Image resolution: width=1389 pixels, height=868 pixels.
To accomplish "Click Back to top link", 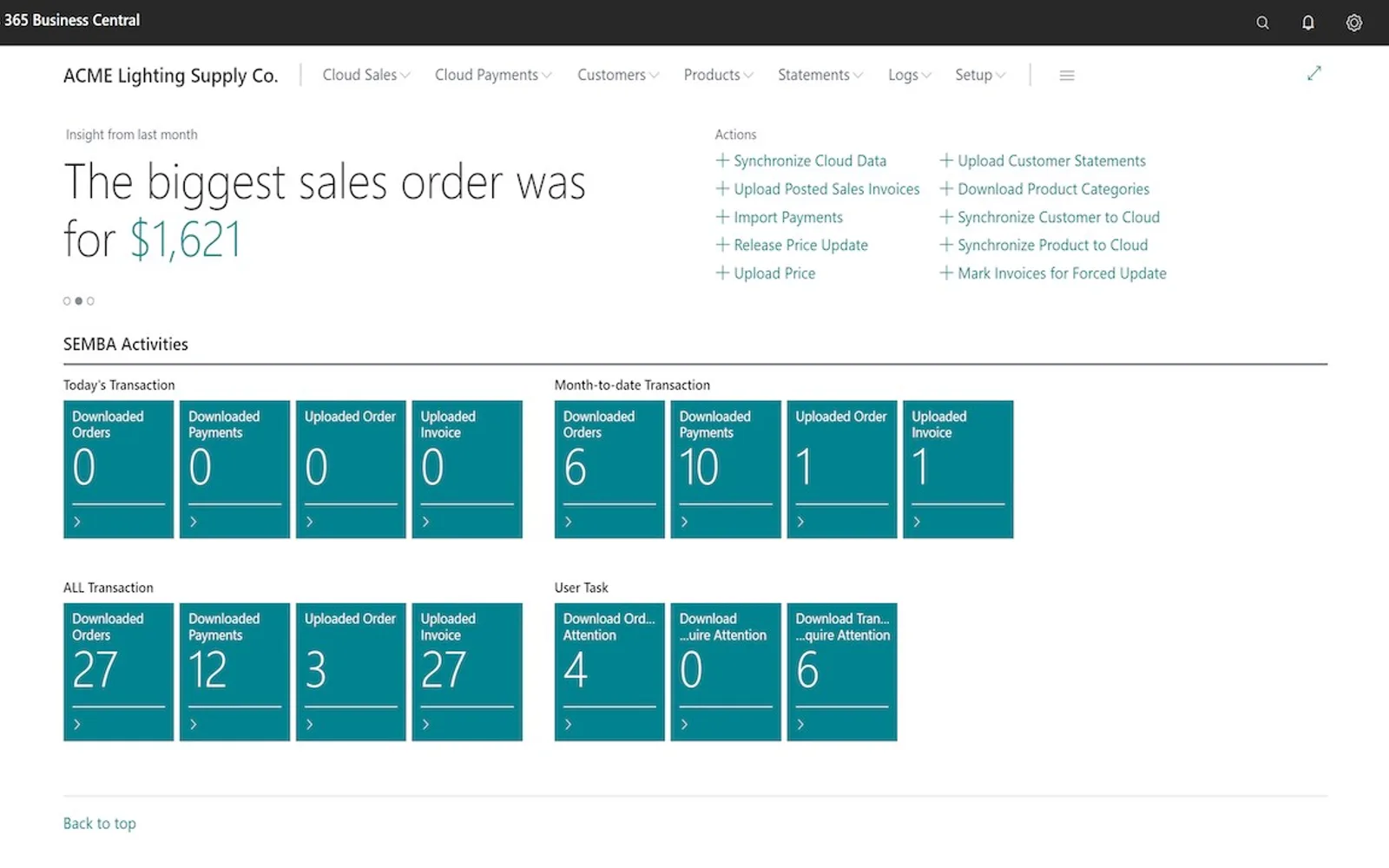I will click(99, 823).
